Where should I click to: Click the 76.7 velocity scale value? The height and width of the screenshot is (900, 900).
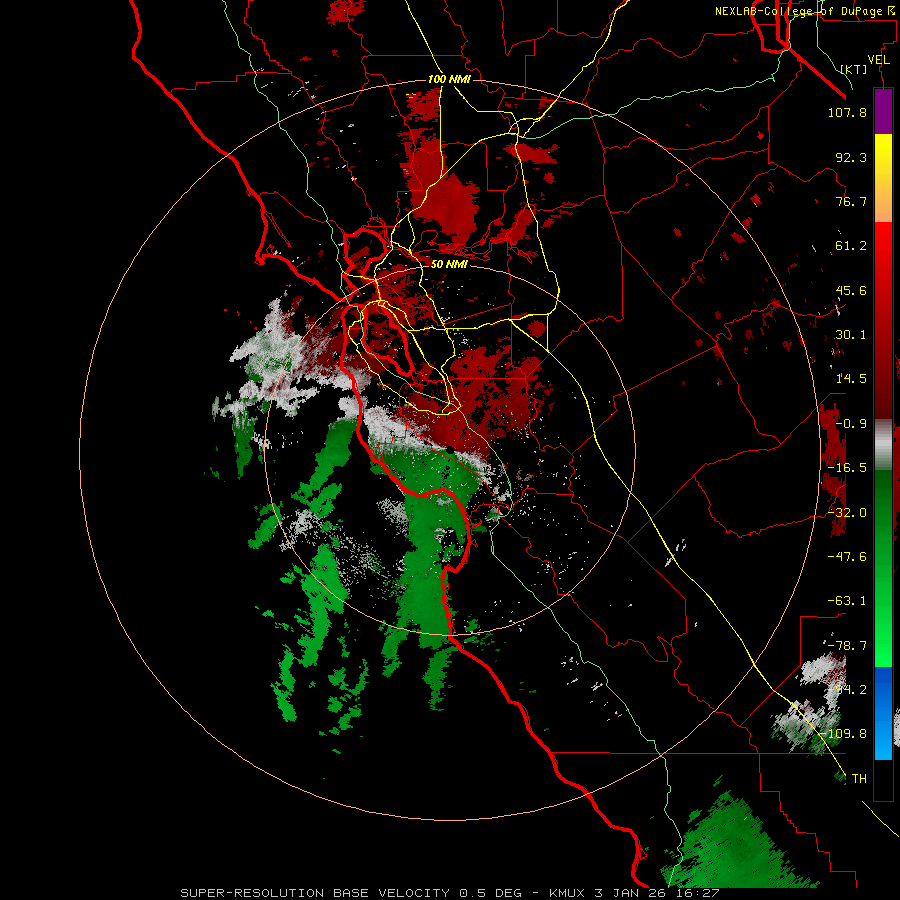pos(851,201)
